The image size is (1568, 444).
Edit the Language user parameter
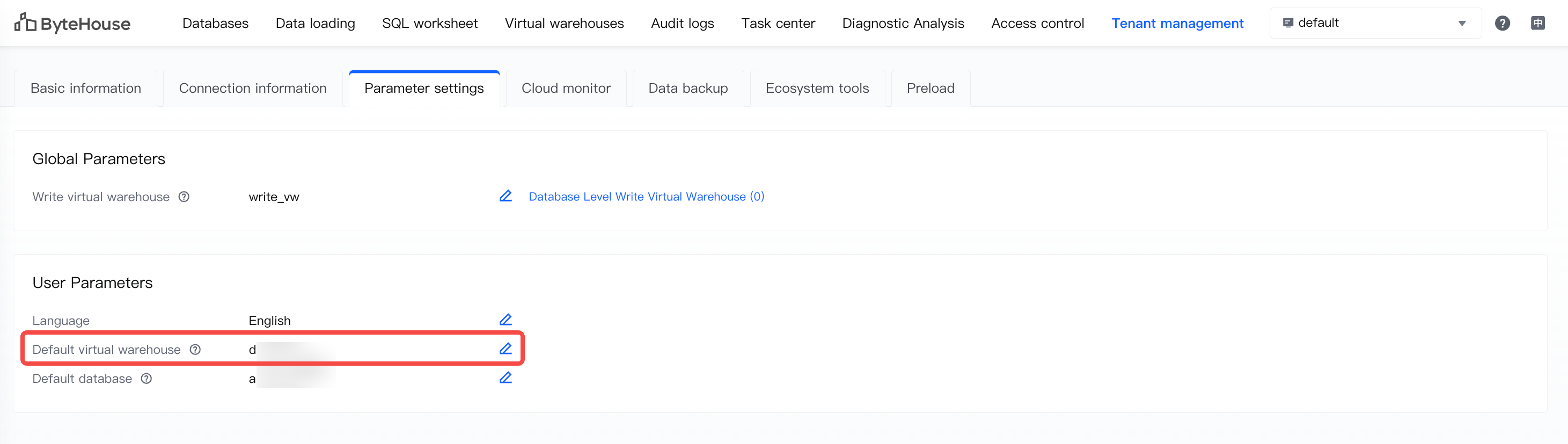click(x=505, y=320)
